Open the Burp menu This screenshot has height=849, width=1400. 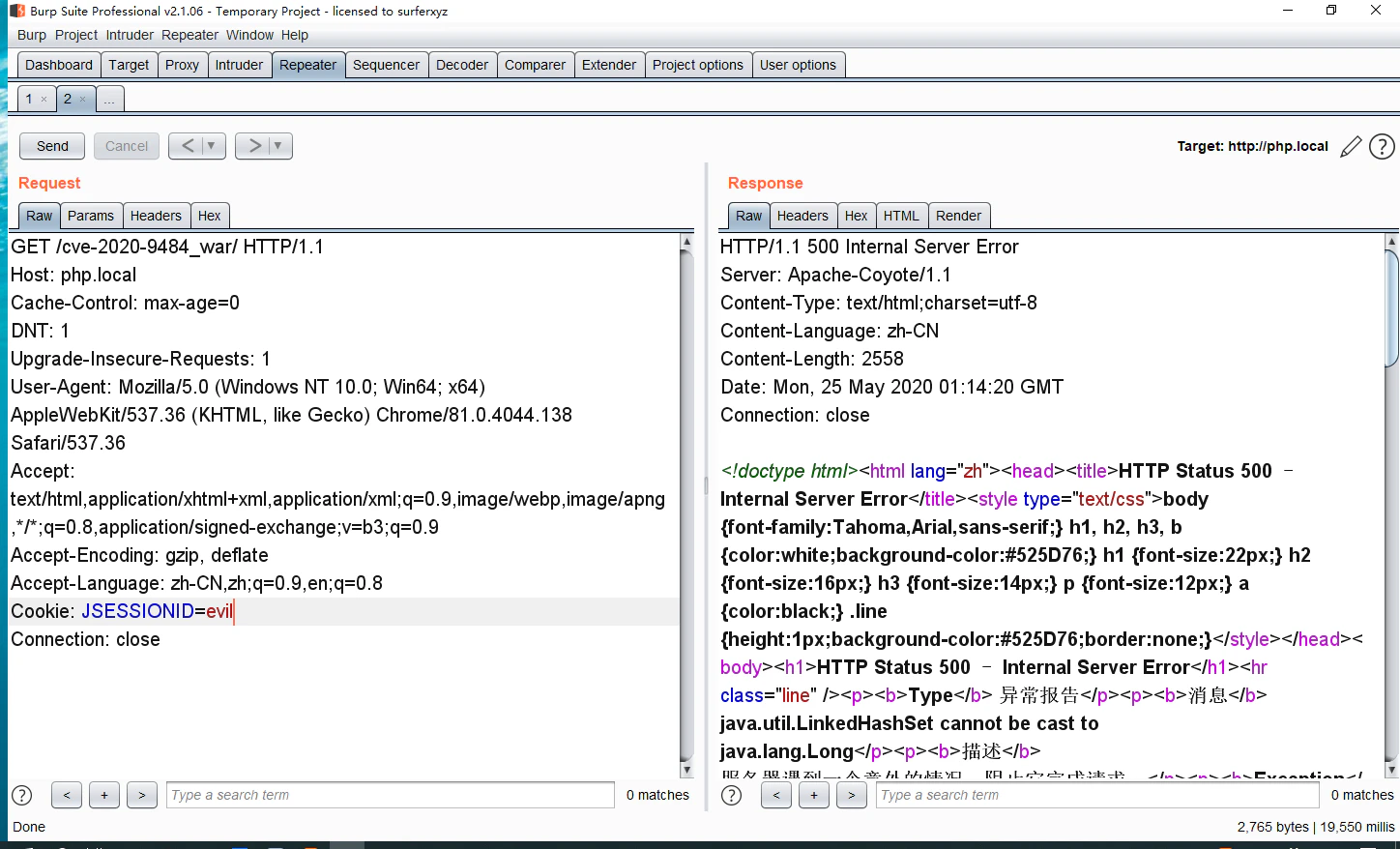(x=32, y=35)
